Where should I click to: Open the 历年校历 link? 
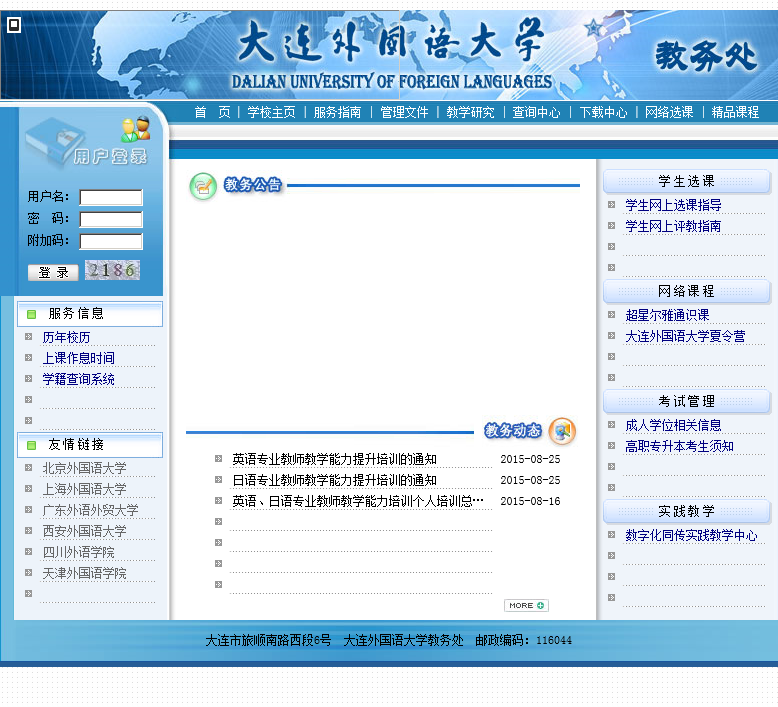(66, 337)
